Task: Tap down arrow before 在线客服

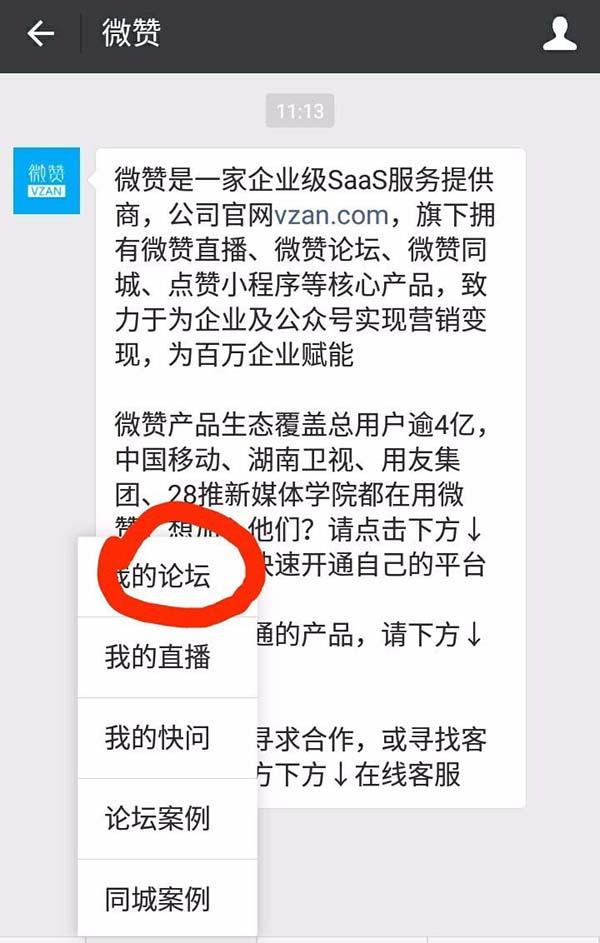Action: click(x=340, y=775)
